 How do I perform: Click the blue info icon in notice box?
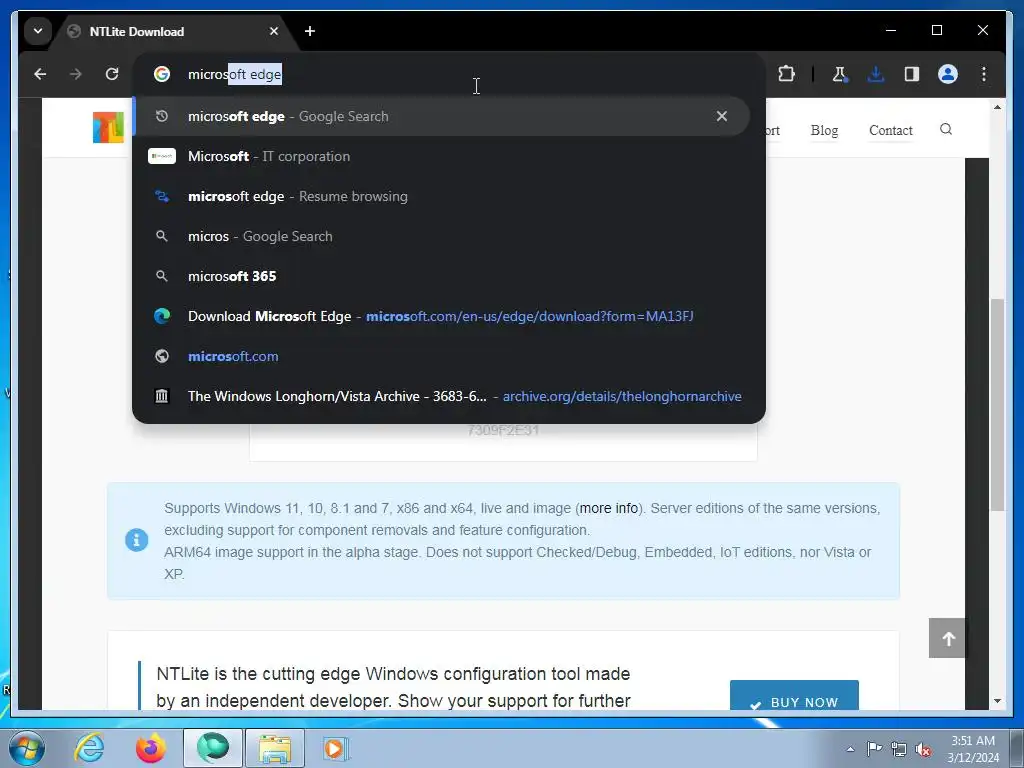tap(136, 540)
